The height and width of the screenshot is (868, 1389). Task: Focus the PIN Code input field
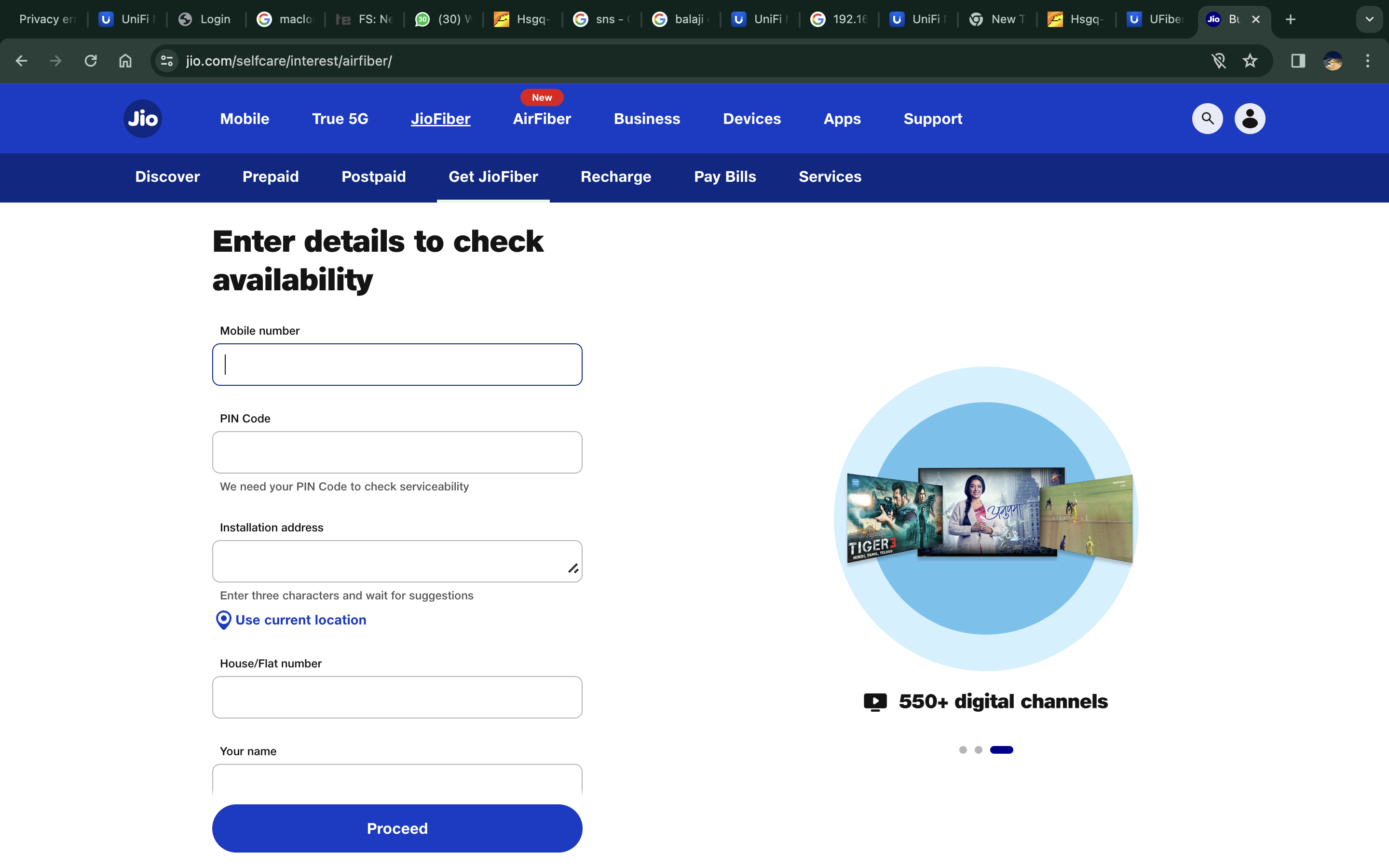tap(396, 452)
